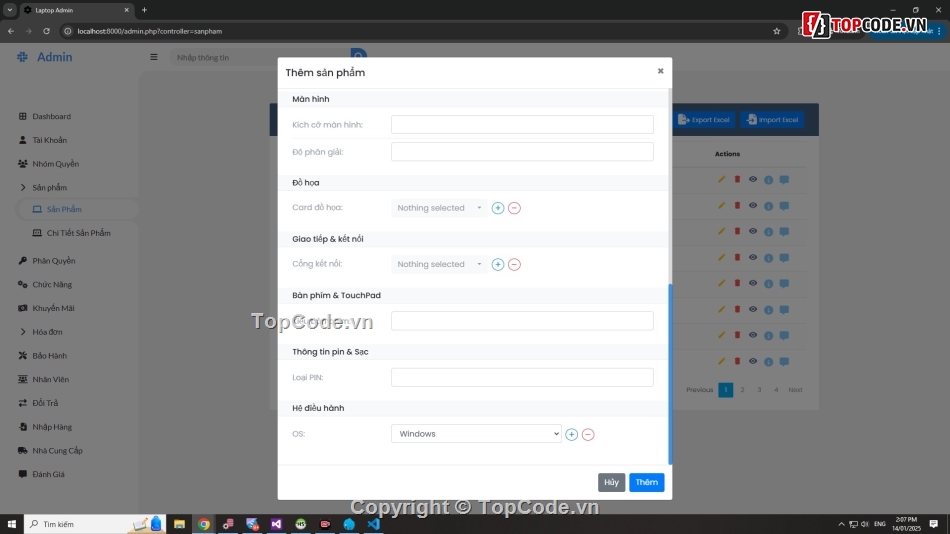Image resolution: width=950 pixels, height=534 pixels.
Task: Add an OS with plus icon
Action: [x=571, y=434]
